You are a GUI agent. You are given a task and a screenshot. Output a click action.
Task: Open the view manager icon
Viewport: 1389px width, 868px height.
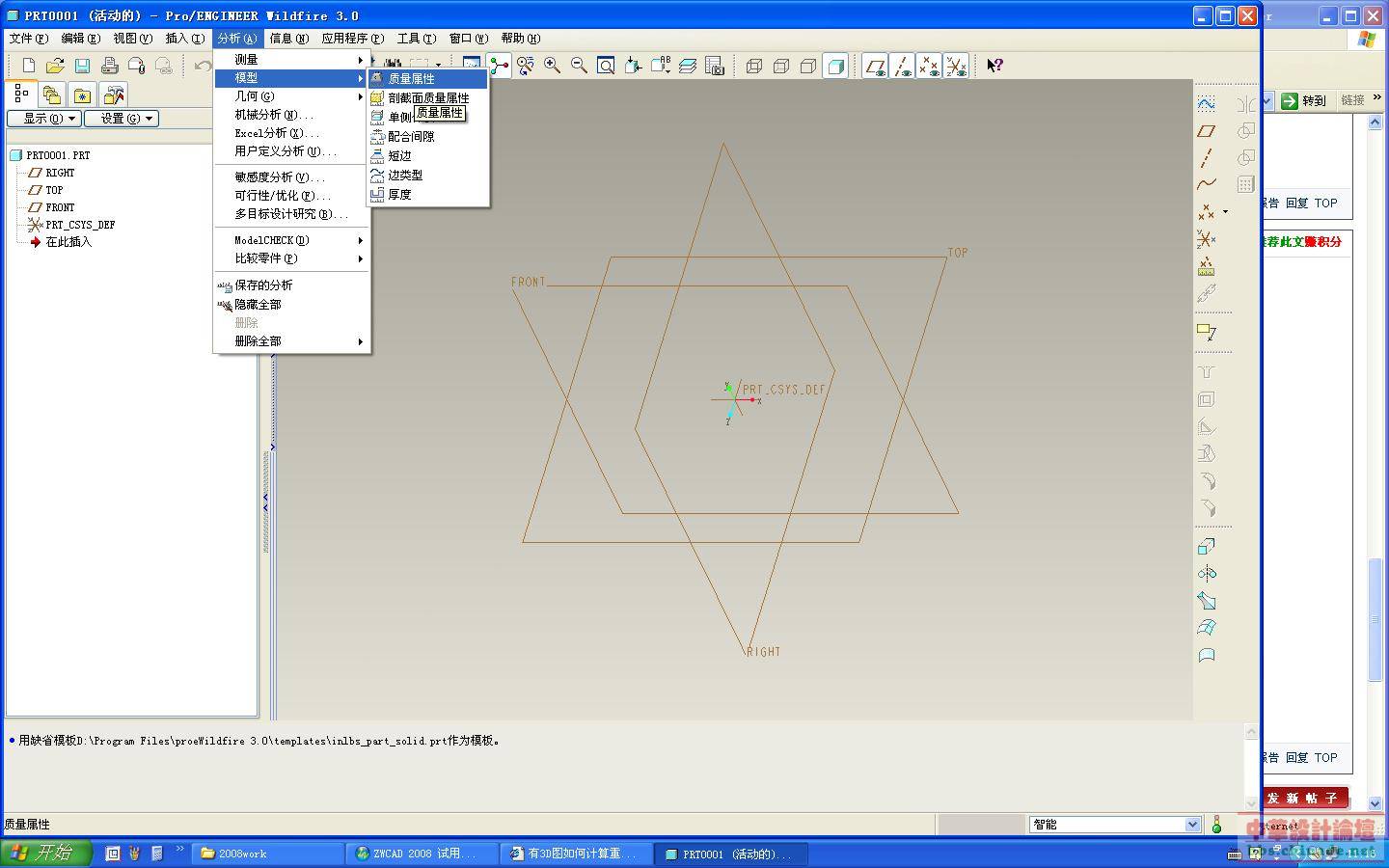point(715,66)
